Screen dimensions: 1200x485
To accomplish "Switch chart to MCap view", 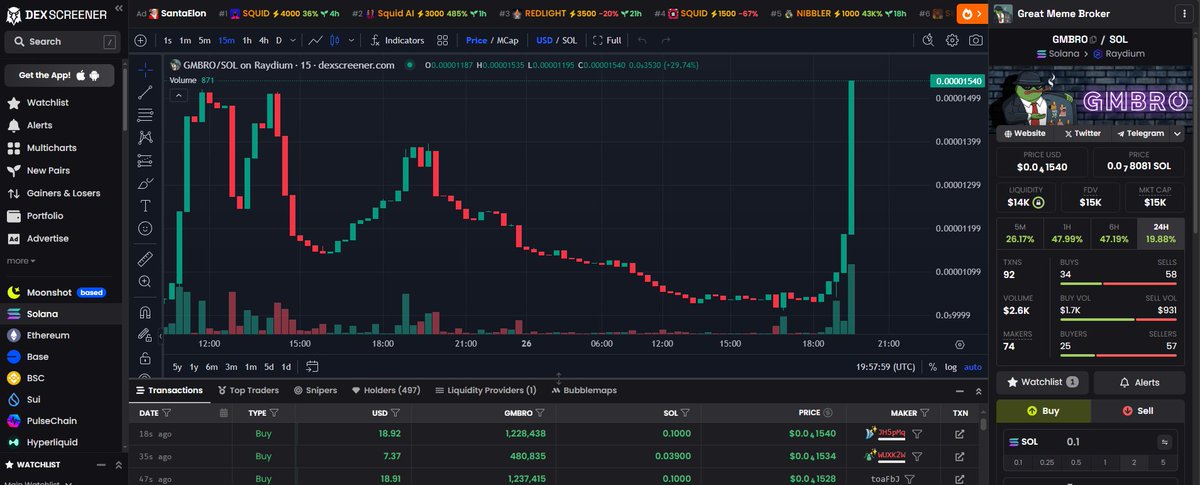I will pos(508,40).
